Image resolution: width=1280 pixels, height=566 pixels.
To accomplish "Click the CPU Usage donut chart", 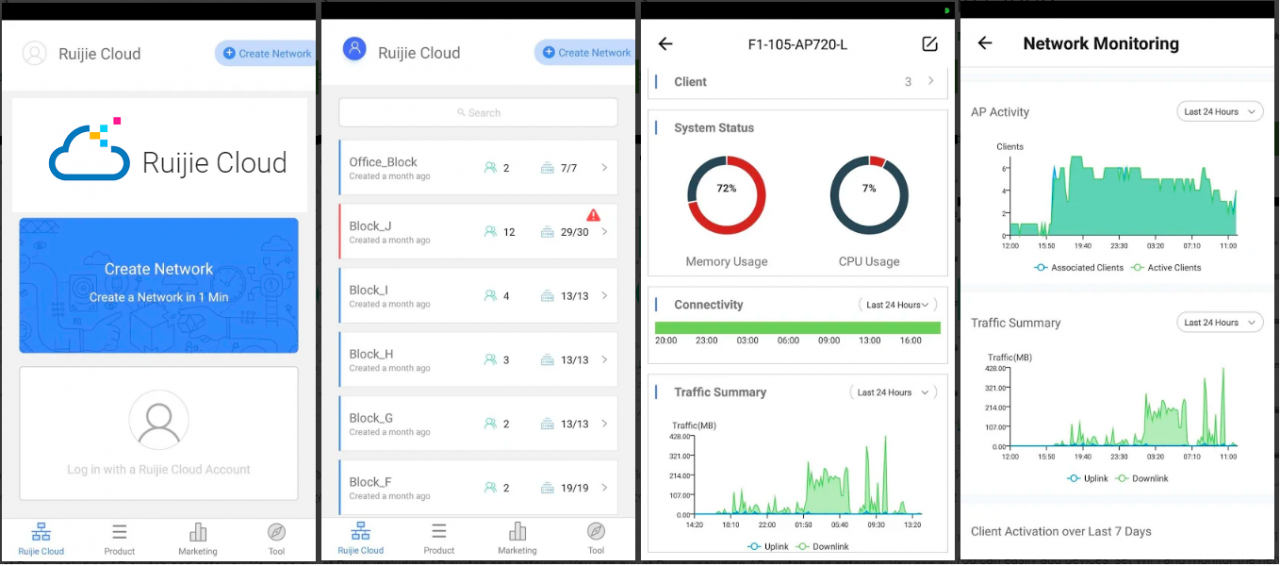I will pyautogui.click(x=869, y=196).
